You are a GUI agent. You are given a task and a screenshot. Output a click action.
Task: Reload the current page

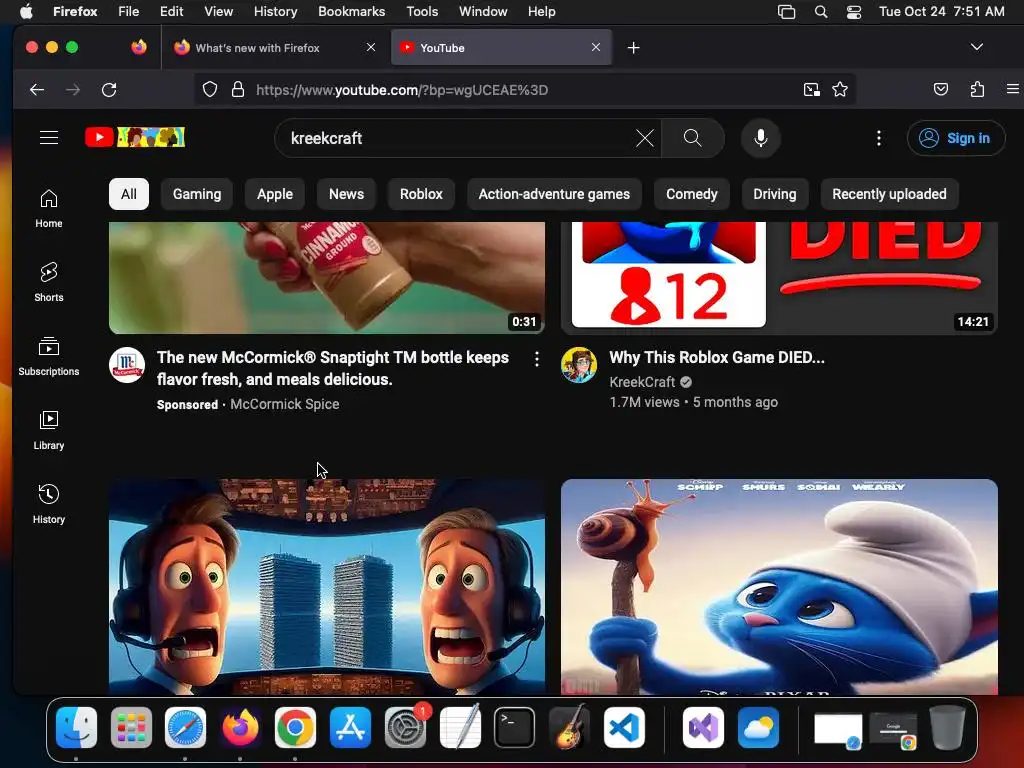109,89
